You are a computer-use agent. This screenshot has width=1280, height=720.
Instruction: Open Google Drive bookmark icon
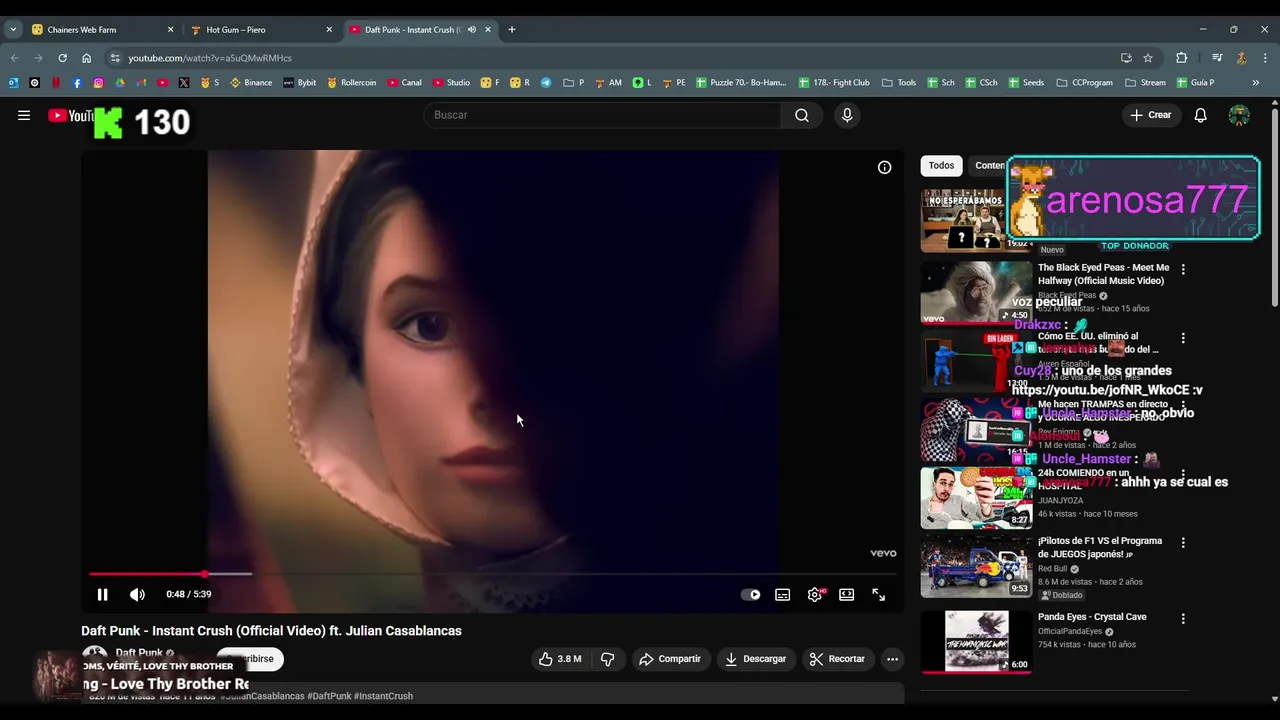coord(120,83)
